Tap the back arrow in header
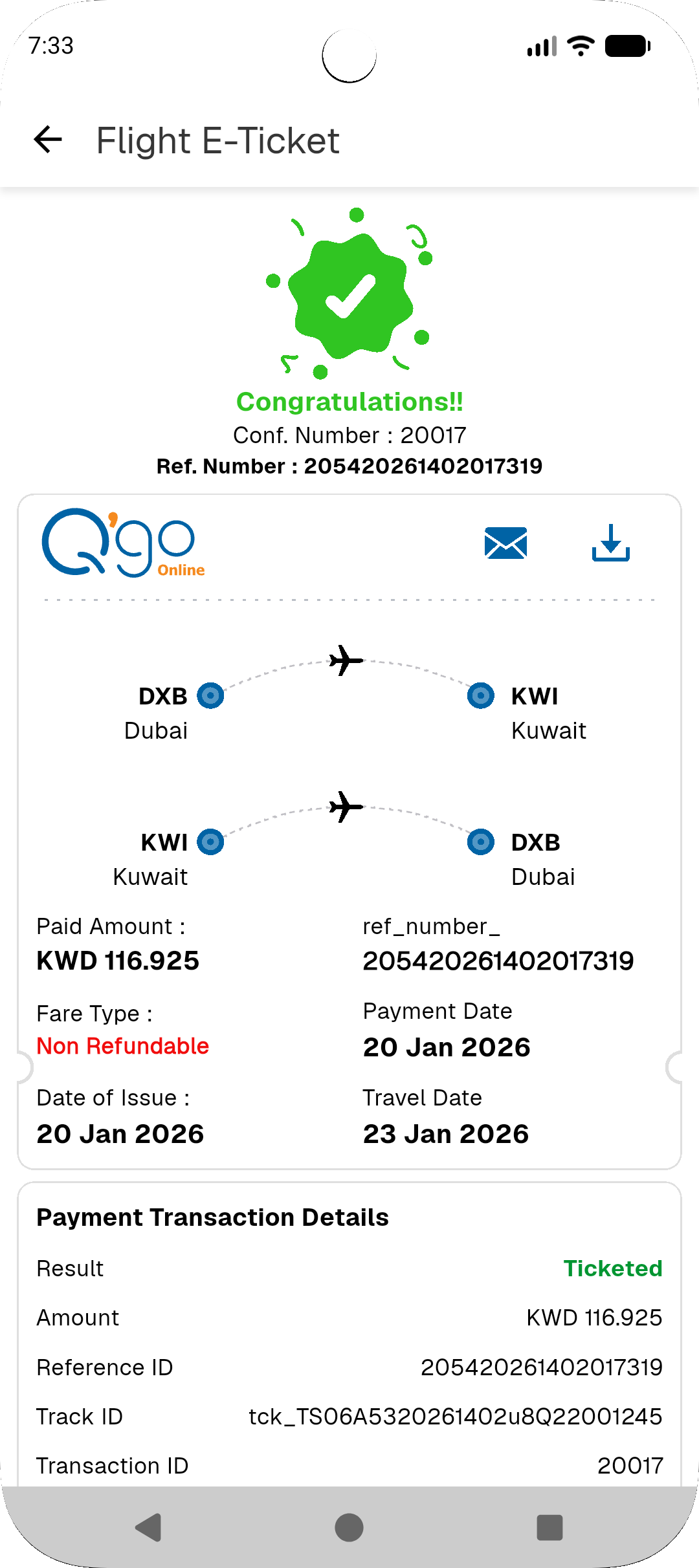The width and height of the screenshot is (699, 1568). click(x=48, y=139)
